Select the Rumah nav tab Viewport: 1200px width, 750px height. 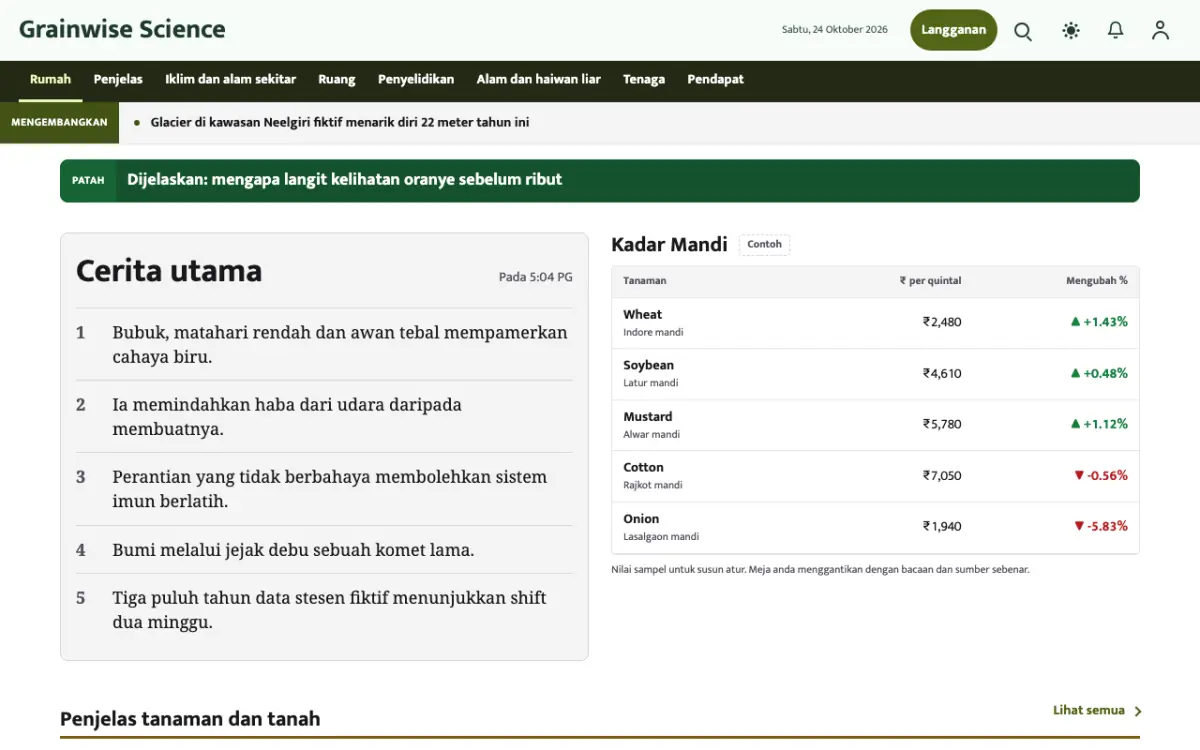[51, 80]
